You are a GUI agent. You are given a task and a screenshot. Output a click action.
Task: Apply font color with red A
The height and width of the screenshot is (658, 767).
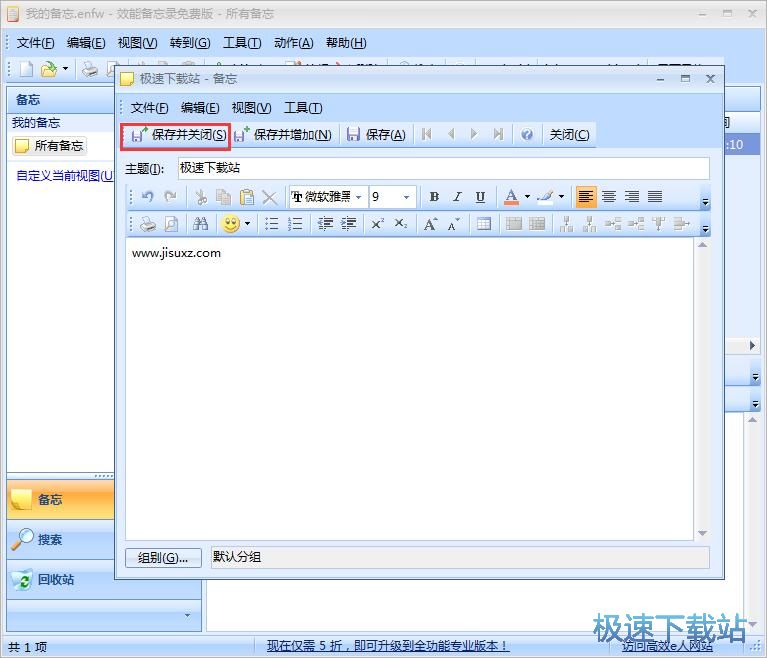point(511,197)
